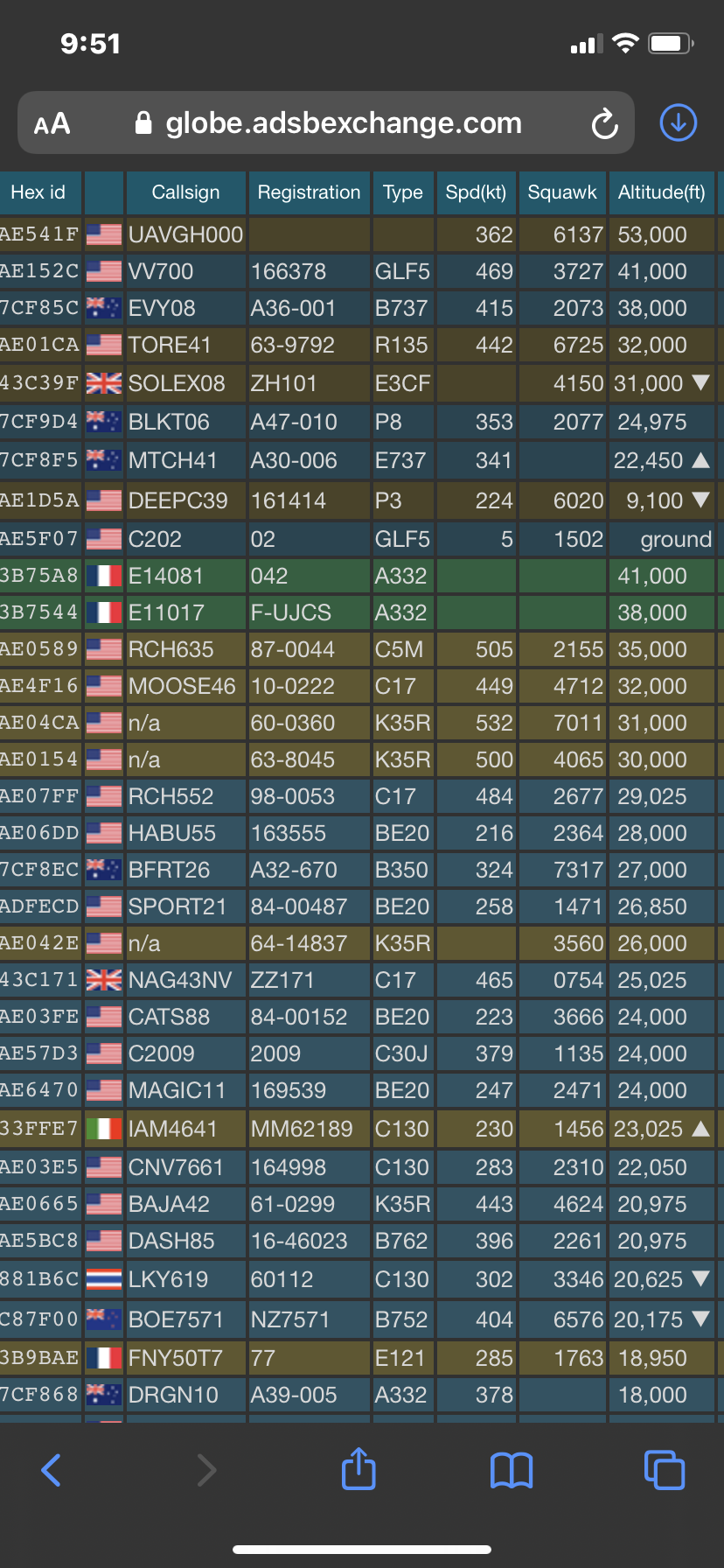Select callsign CNV7661 row

pos(359,1167)
